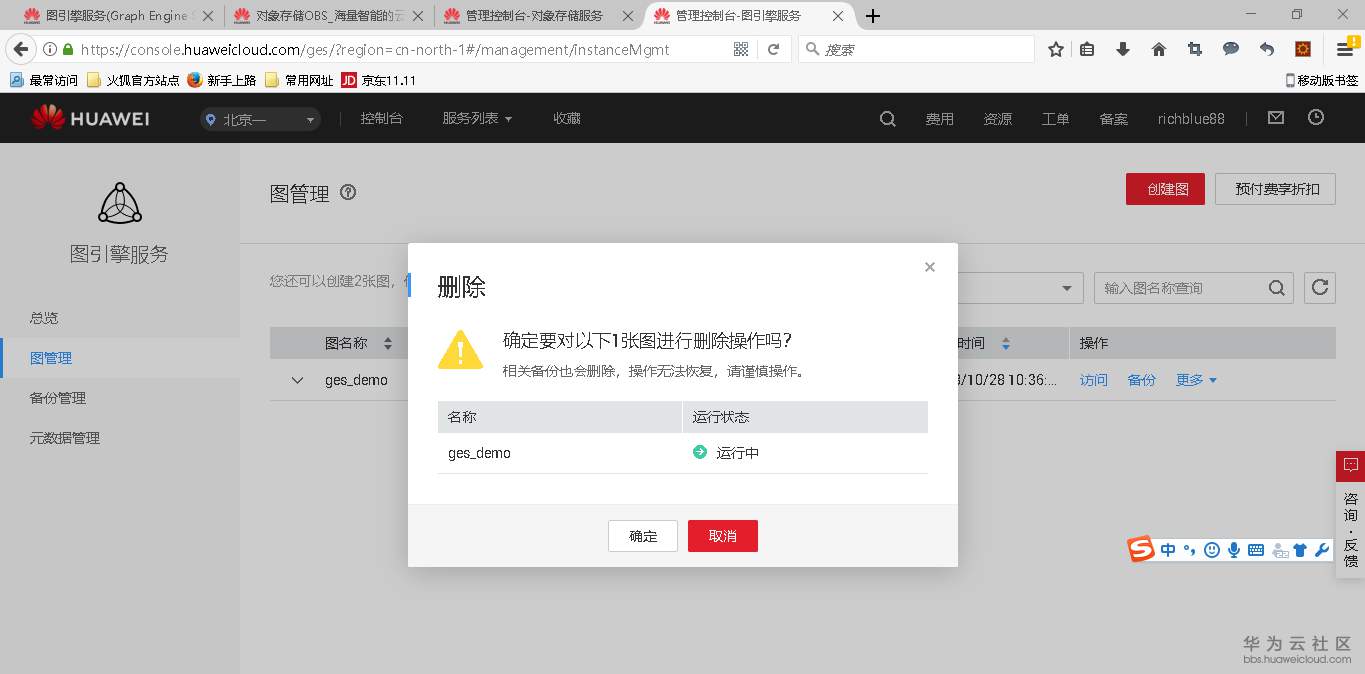Screen dimensions: 1365x674
Task: Refresh the graph list with the refresh icon
Action: click(1319, 287)
